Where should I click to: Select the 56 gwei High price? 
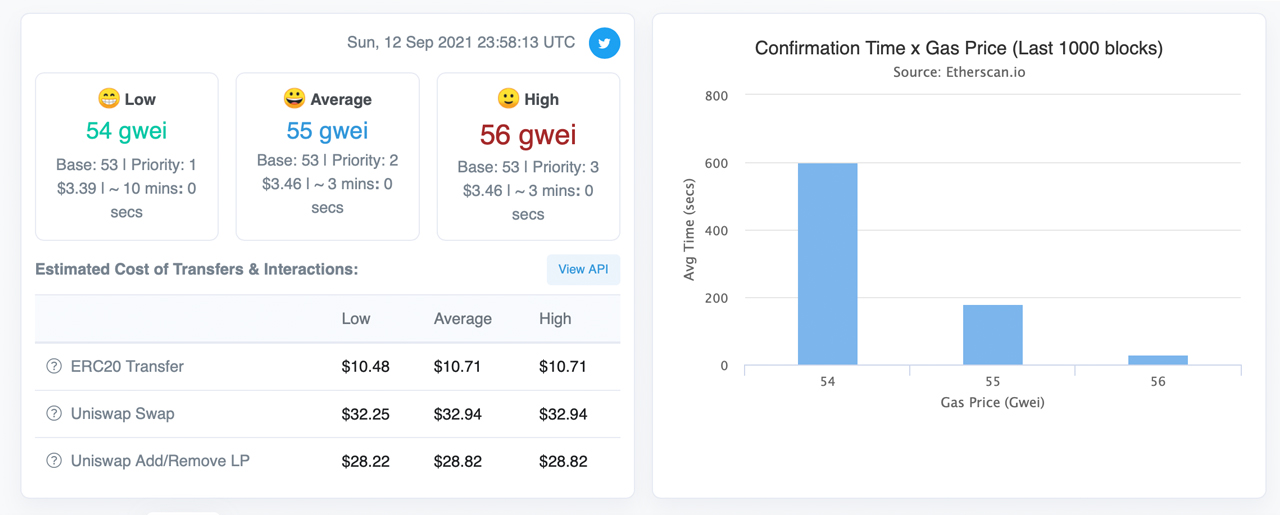(528, 134)
